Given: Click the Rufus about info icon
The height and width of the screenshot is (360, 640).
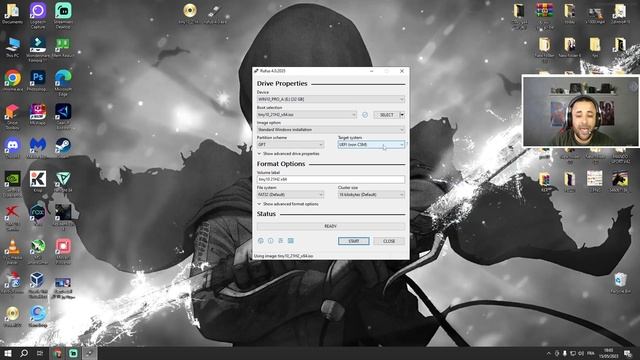Looking at the screenshot, I should coord(271,241).
